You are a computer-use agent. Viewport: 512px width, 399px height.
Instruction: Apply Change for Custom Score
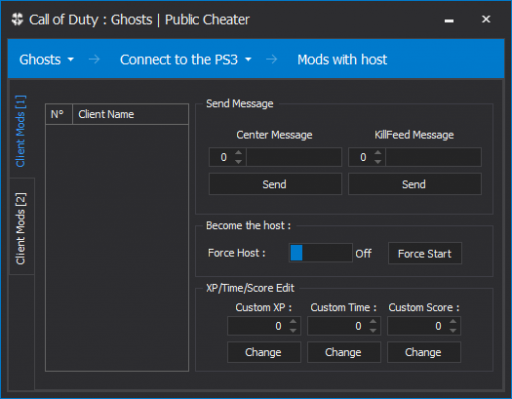(424, 352)
